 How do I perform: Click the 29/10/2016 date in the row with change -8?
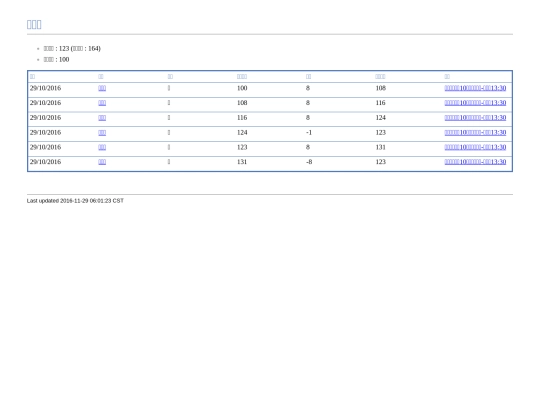[45, 162]
